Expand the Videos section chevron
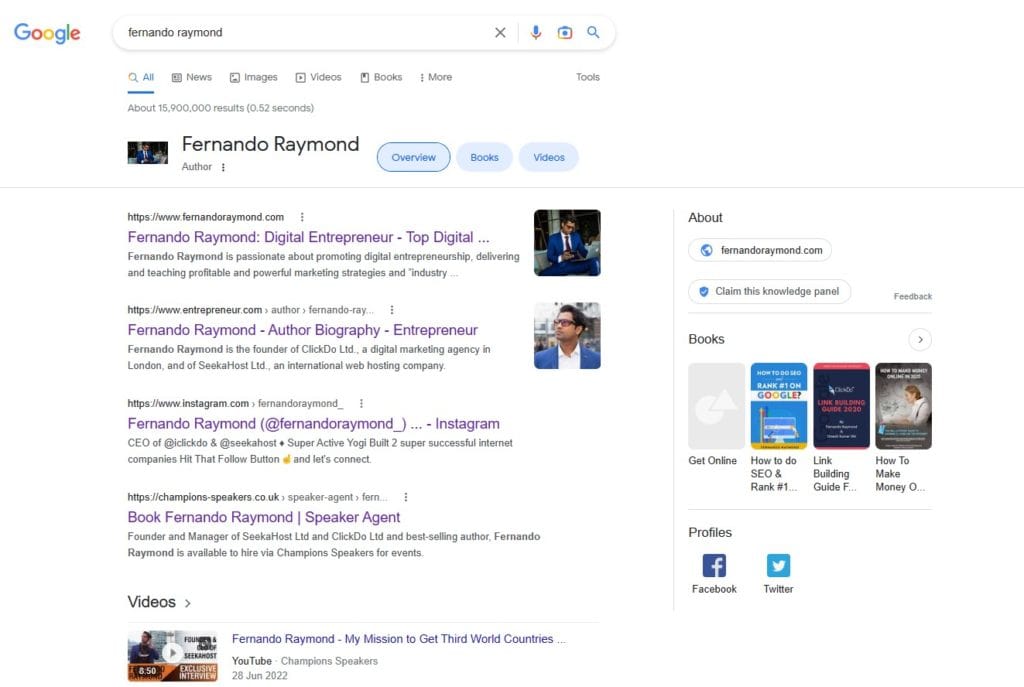The image size is (1024, 687). [188, 603]
